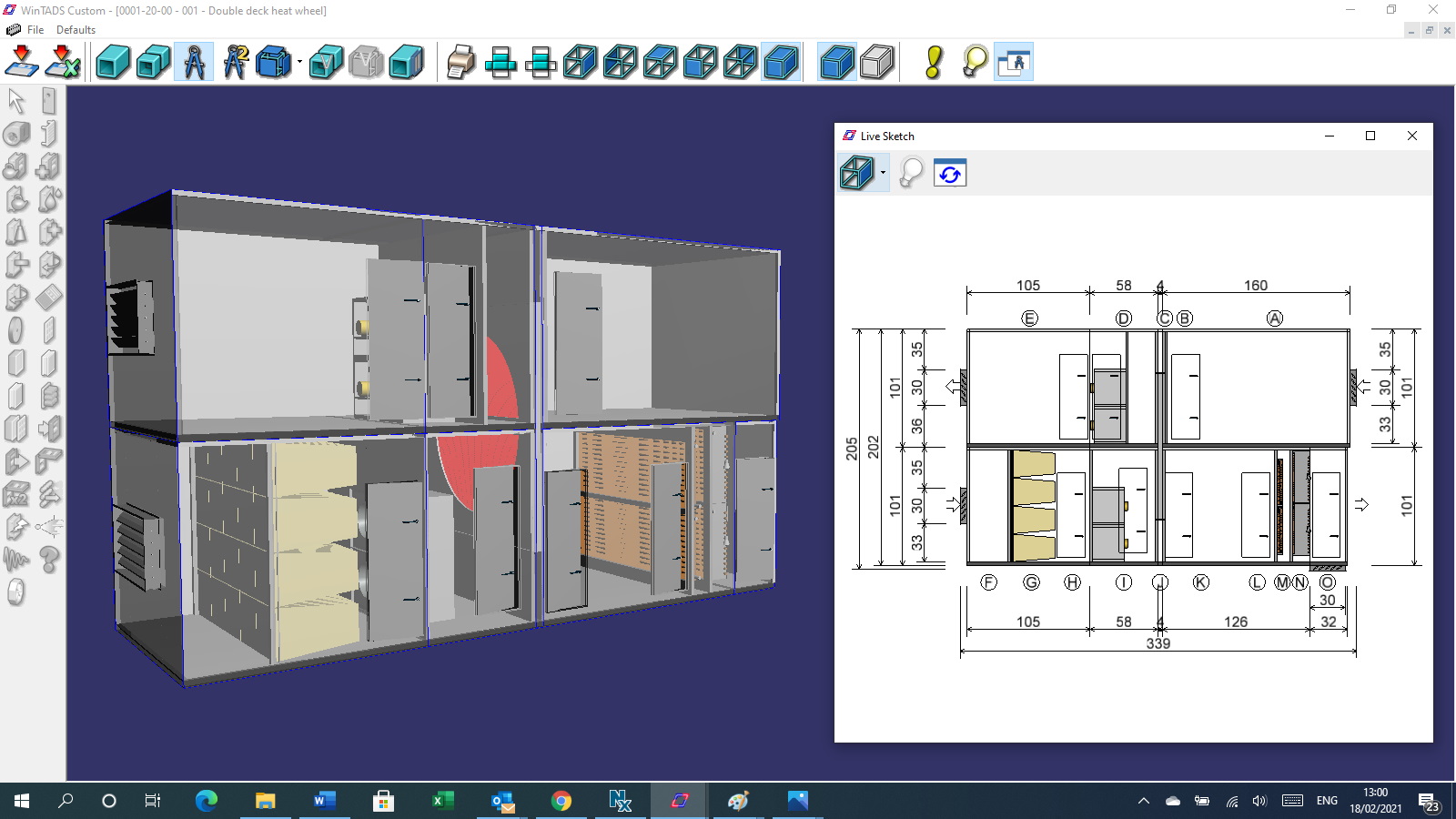
Task: Open the notification center with badge 23
Action: (1430, 802)
